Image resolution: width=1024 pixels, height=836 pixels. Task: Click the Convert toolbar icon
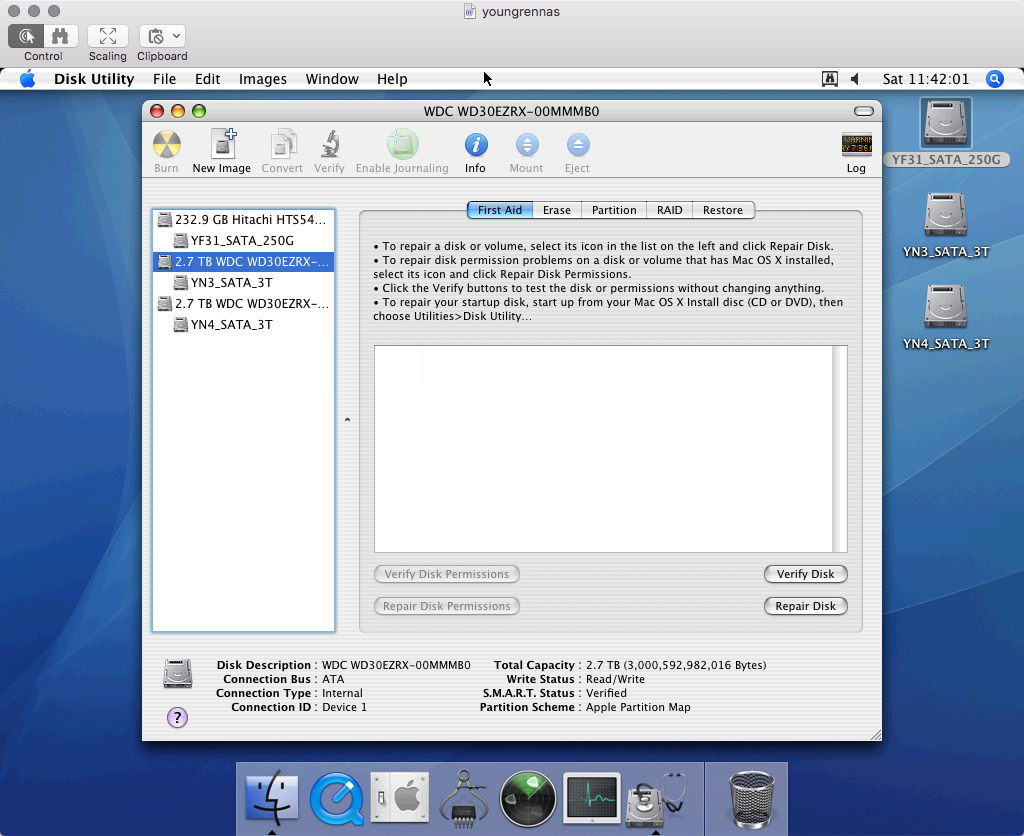coord(282,144)
